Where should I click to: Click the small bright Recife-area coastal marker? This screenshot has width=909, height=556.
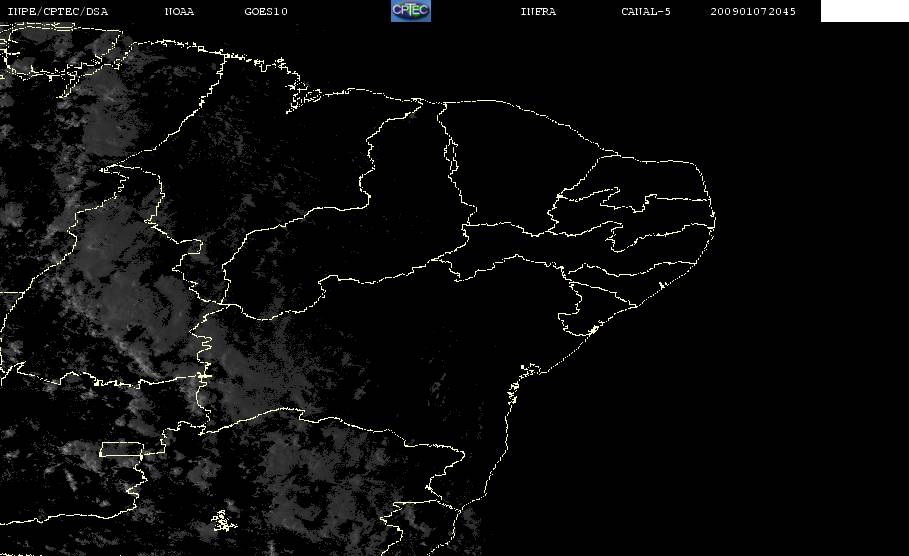[x=661, y=285]
